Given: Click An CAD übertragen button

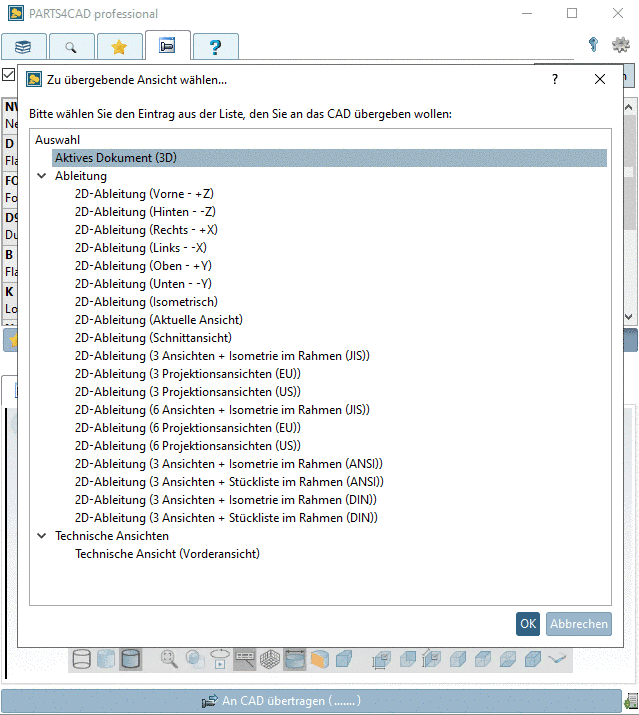Looking at the screenshot, I should 311,701.
